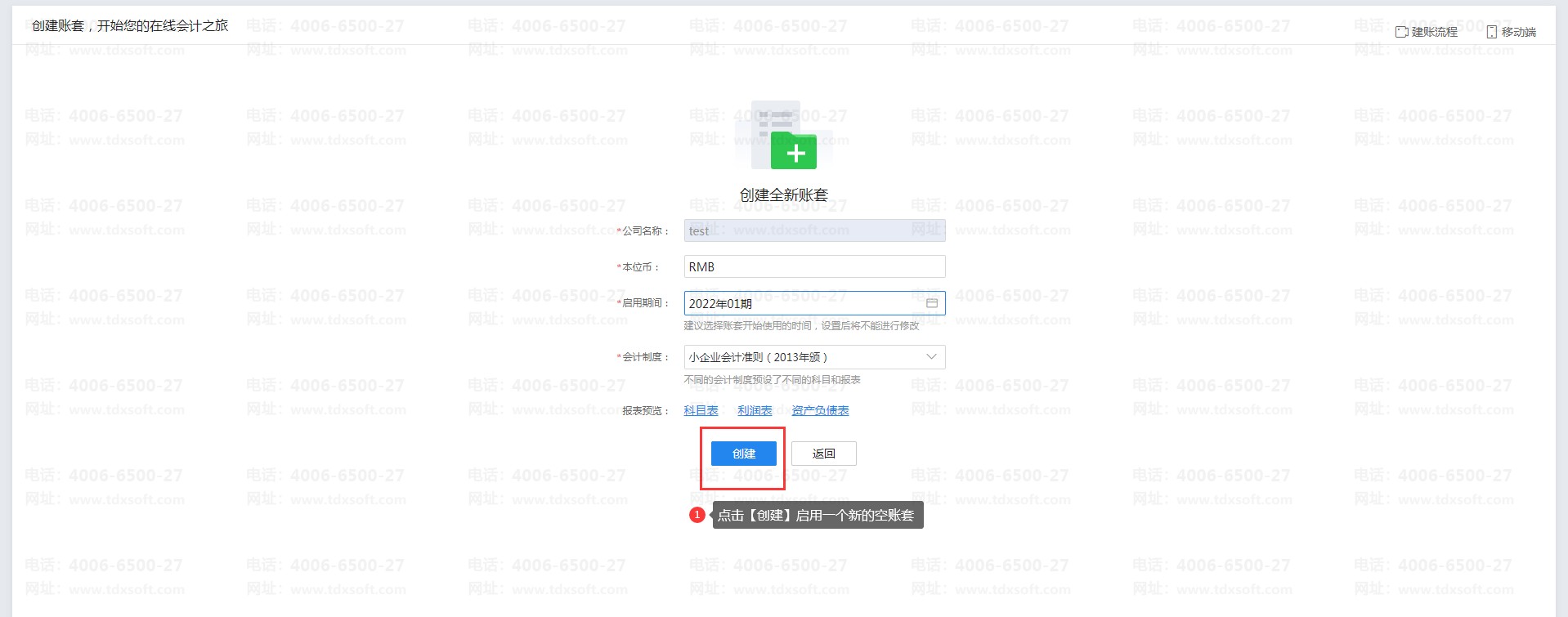Open the 移动端 mobile icon

pos(1491,32)
